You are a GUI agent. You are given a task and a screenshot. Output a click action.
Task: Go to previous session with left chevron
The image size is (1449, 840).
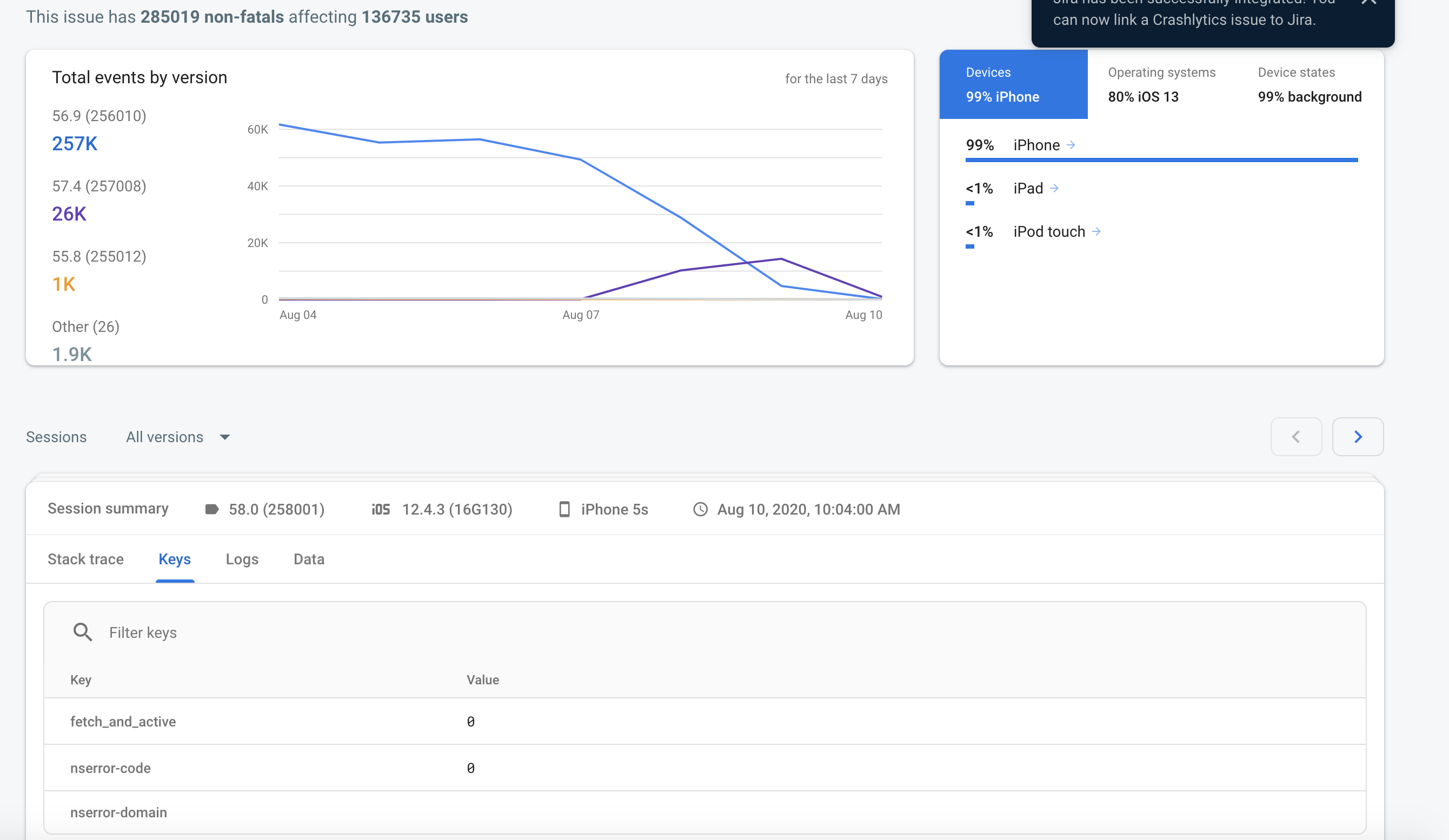pos(1295,437)
